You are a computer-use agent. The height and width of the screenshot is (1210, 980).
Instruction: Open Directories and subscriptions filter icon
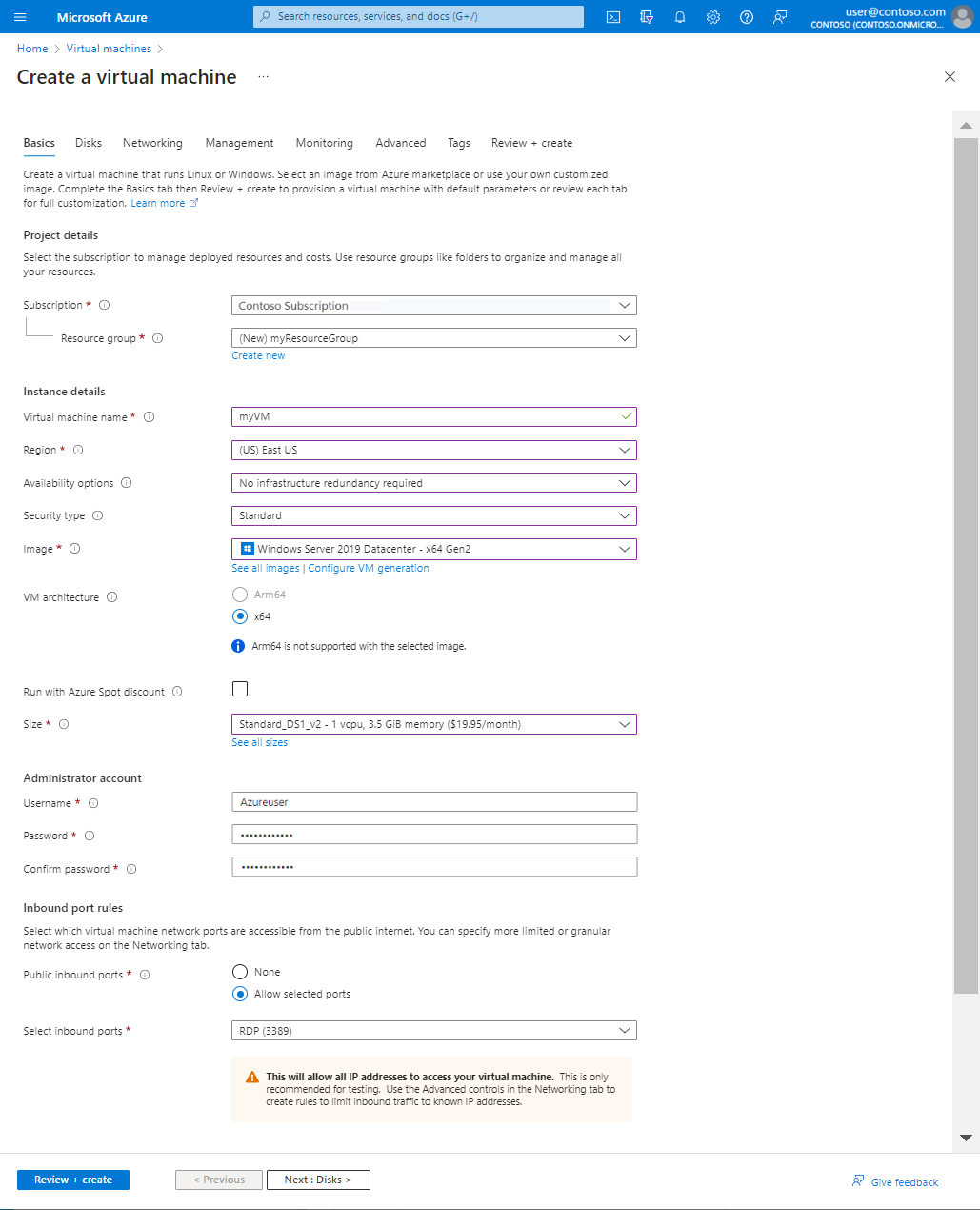647,17
